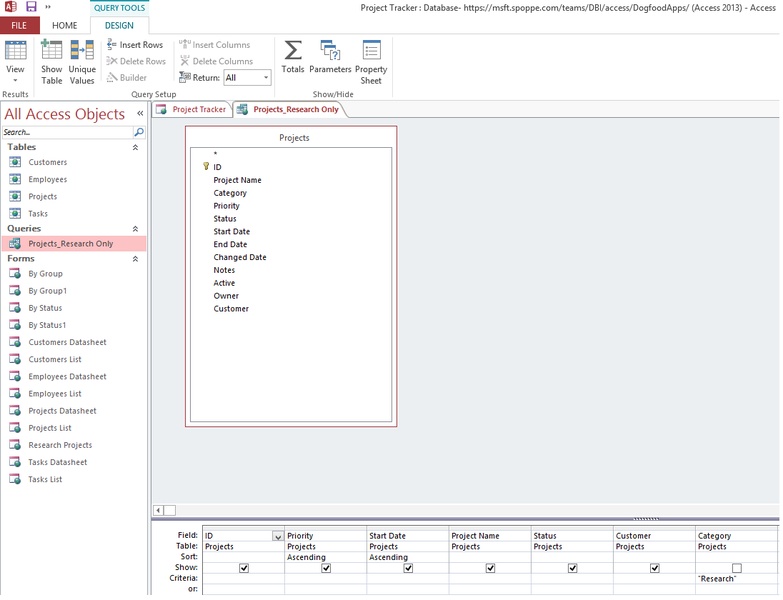Save using the floppy disk icon

31,6
